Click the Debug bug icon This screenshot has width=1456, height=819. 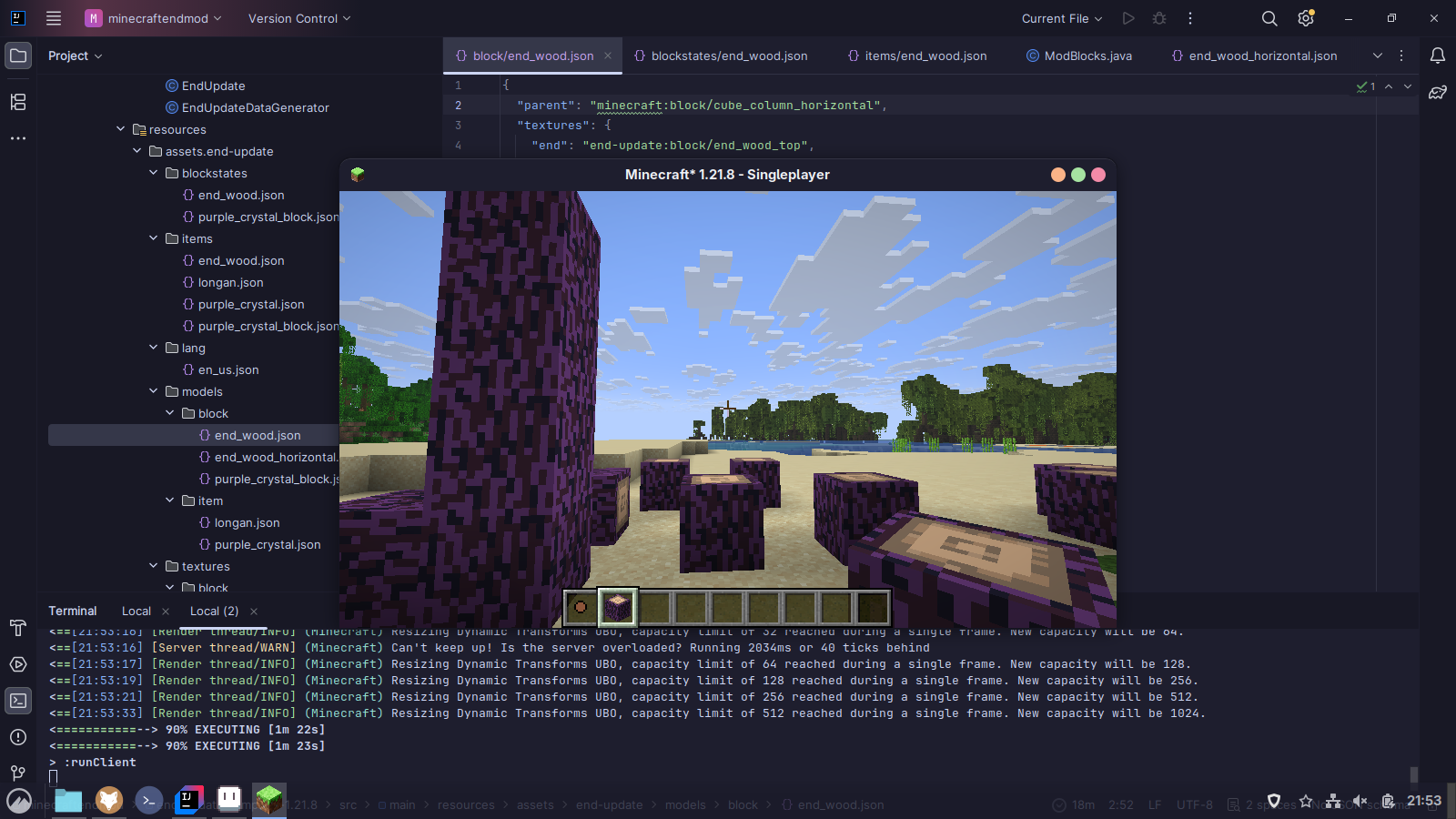[1159, 18]
